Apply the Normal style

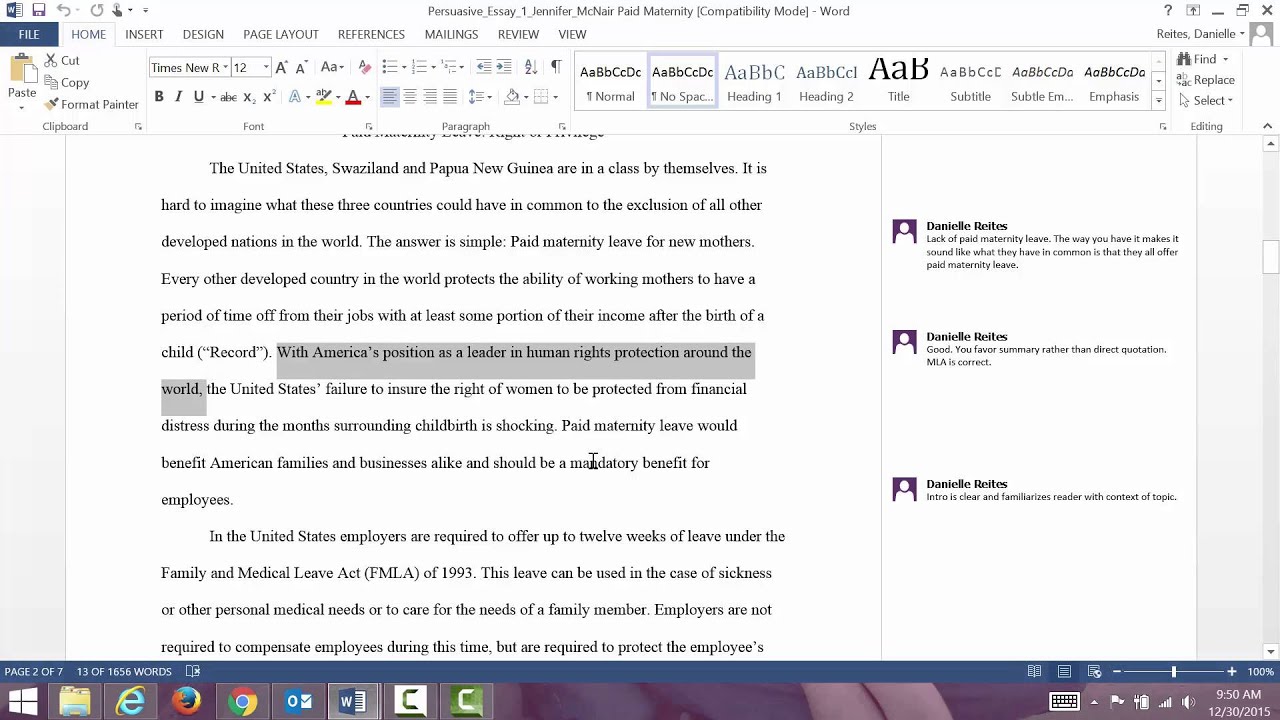point(610,82)
